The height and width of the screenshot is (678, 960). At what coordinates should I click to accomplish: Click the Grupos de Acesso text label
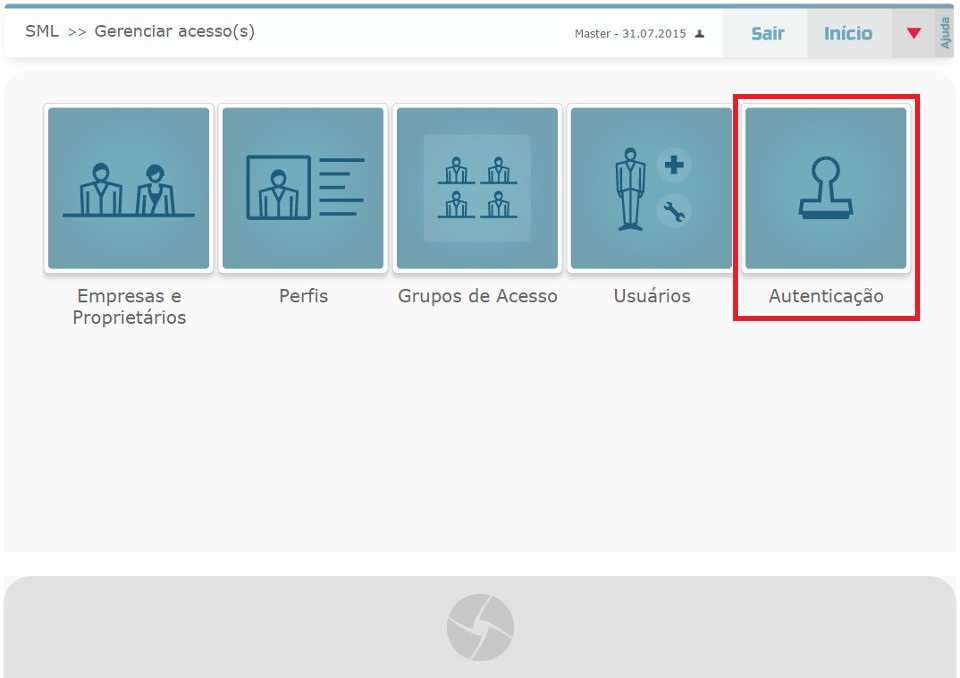477,296
